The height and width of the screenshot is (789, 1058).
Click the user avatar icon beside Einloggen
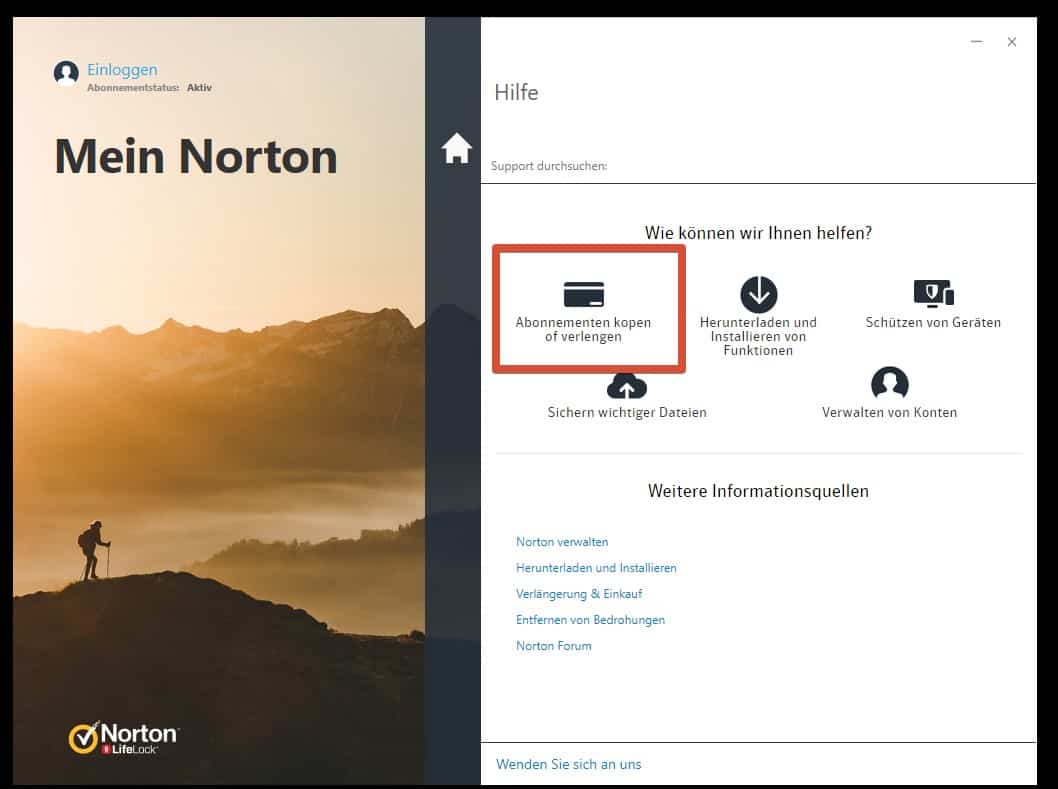tap(66, 73)
